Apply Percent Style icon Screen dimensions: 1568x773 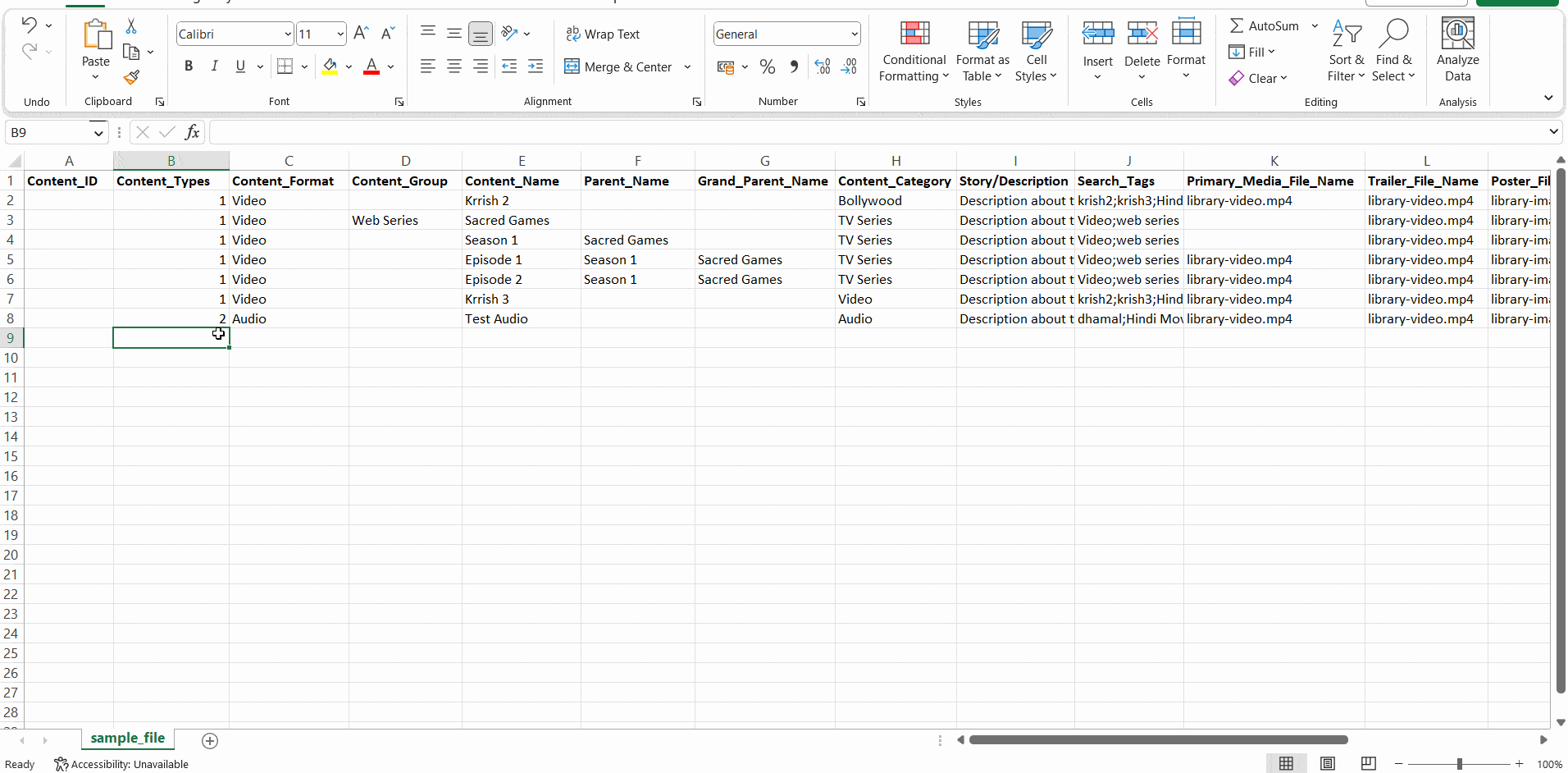(x=768, y=66)
